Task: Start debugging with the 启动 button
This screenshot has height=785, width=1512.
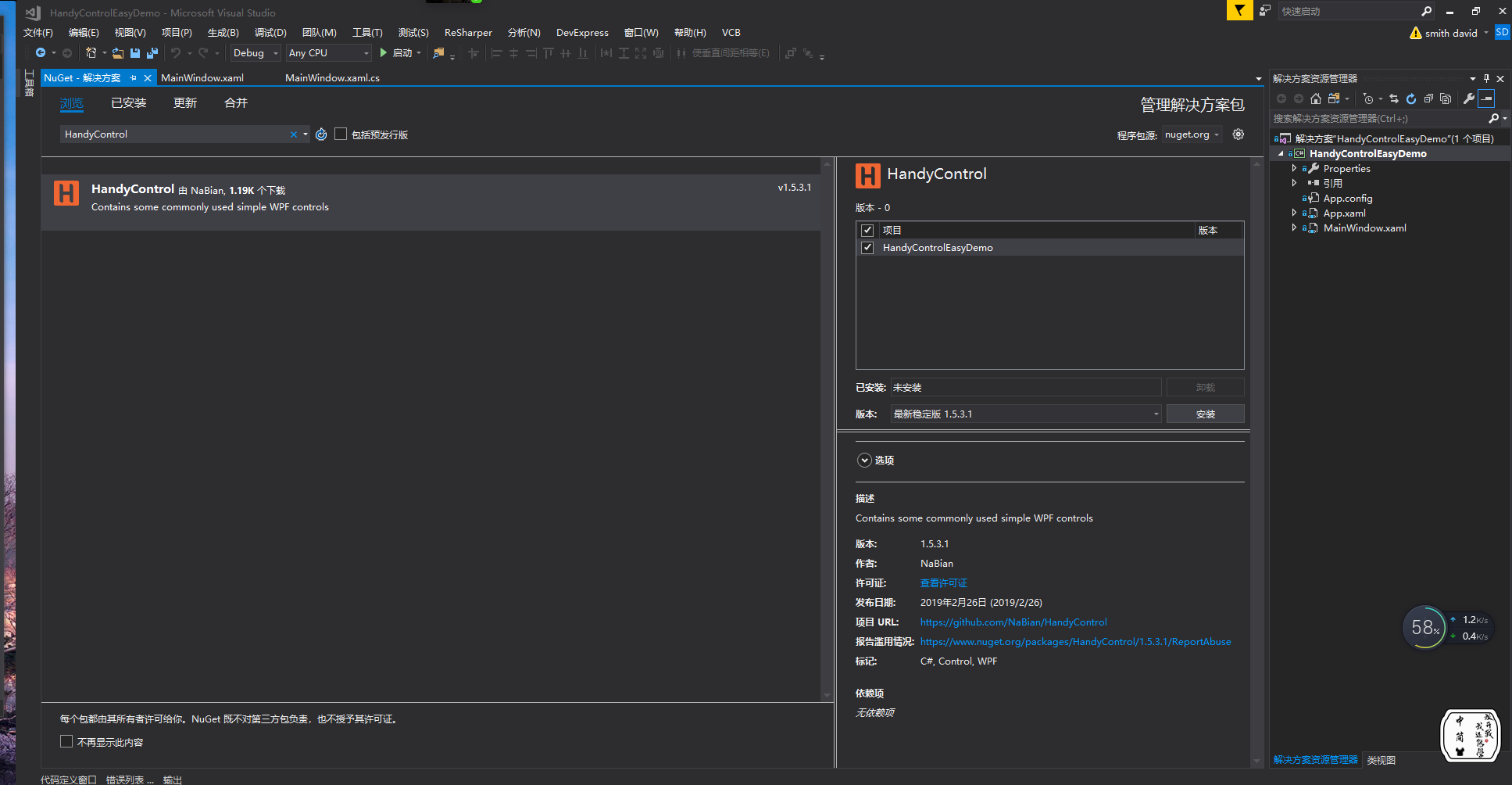Action: (400, 52)
